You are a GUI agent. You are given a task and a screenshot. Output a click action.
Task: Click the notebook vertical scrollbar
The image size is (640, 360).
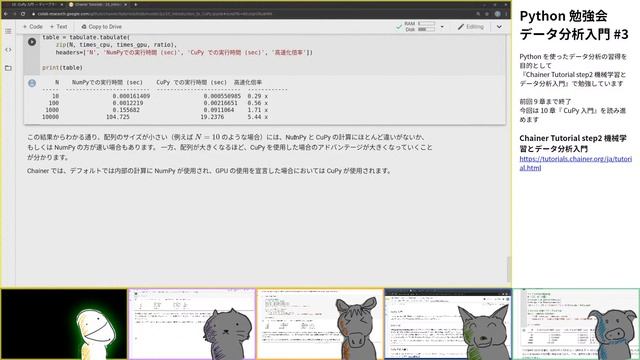click(509, 269)
